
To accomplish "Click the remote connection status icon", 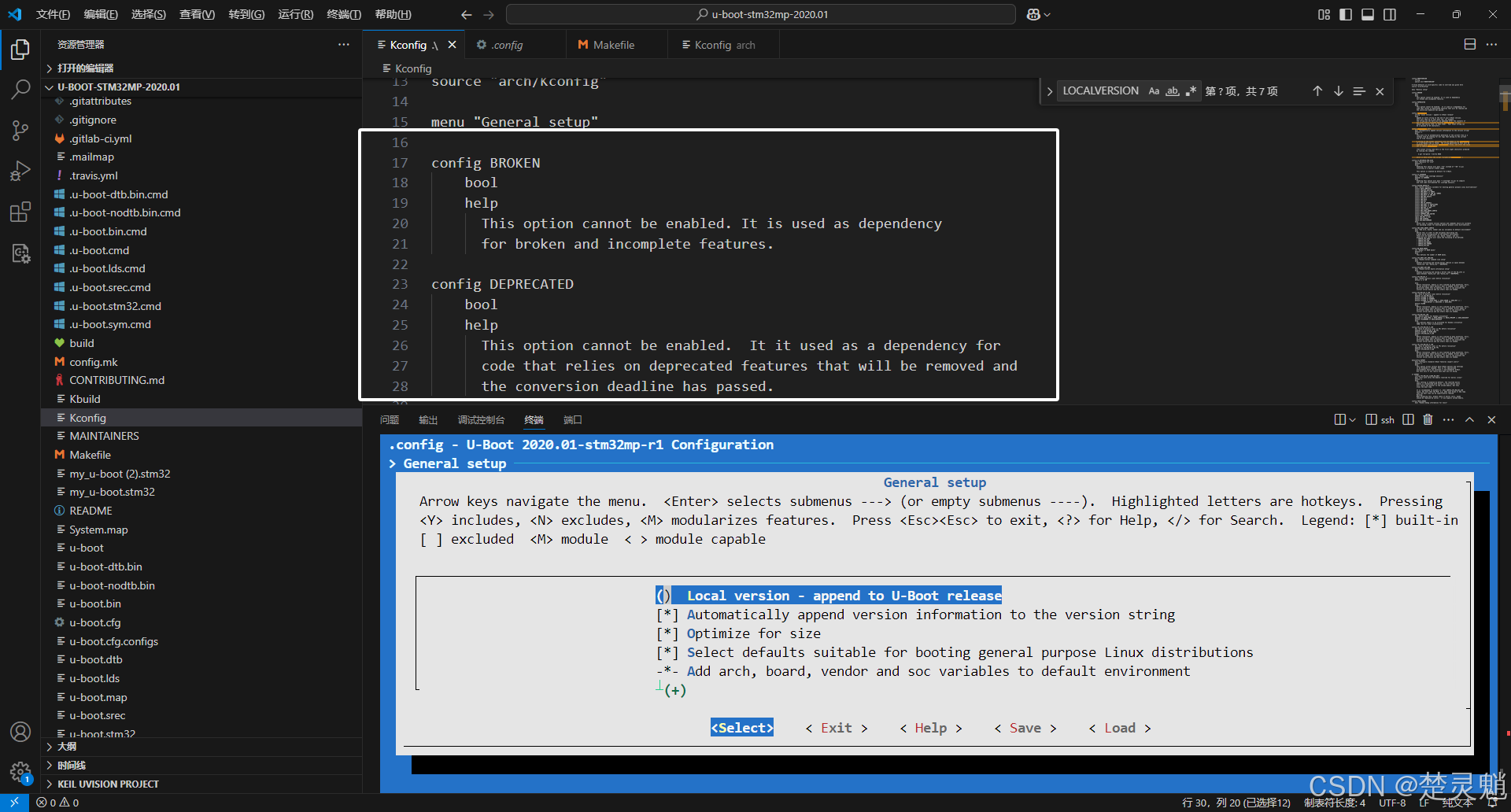I will tap(14, 803).
